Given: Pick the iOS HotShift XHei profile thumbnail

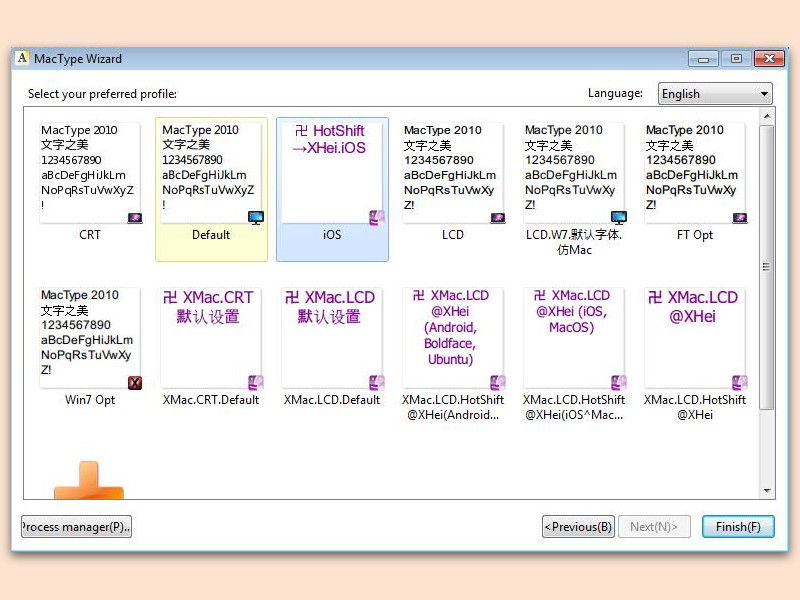Looking at the screenshot, I should 332,172.
